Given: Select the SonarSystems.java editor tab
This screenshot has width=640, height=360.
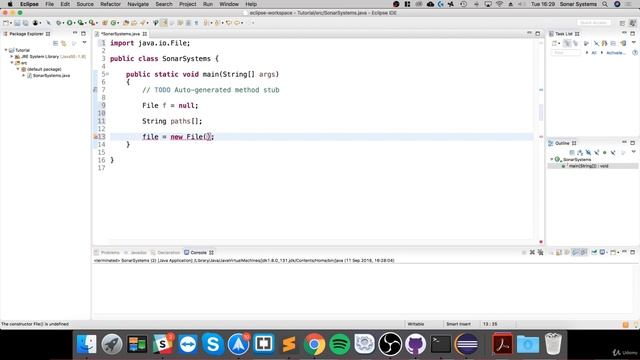Looking at the screenshot, I should tap(120, 34).
